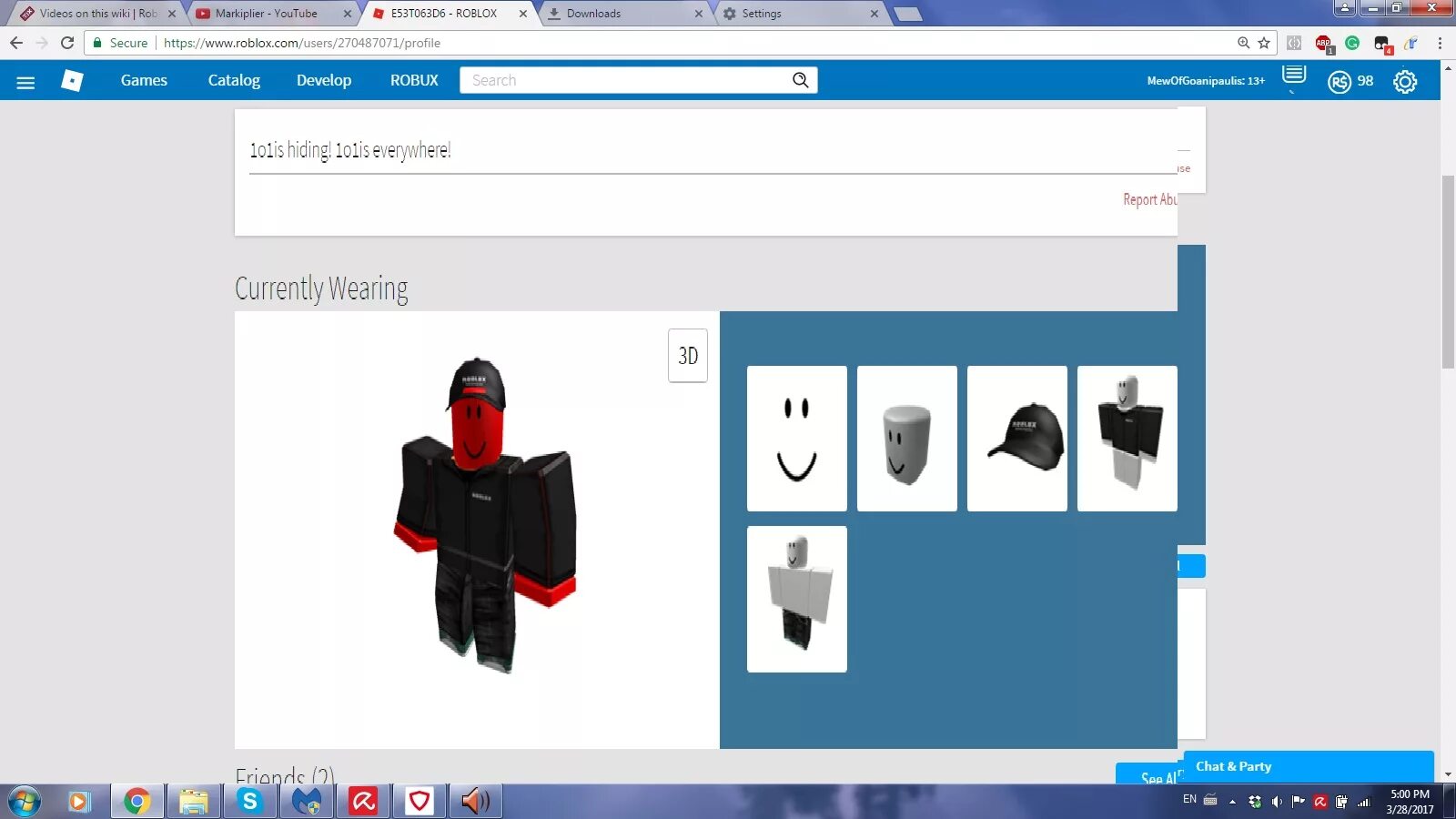Screen dimensions: 1456x819
Task: Click the Roblox logo home icon
Action: coord(72,81)
